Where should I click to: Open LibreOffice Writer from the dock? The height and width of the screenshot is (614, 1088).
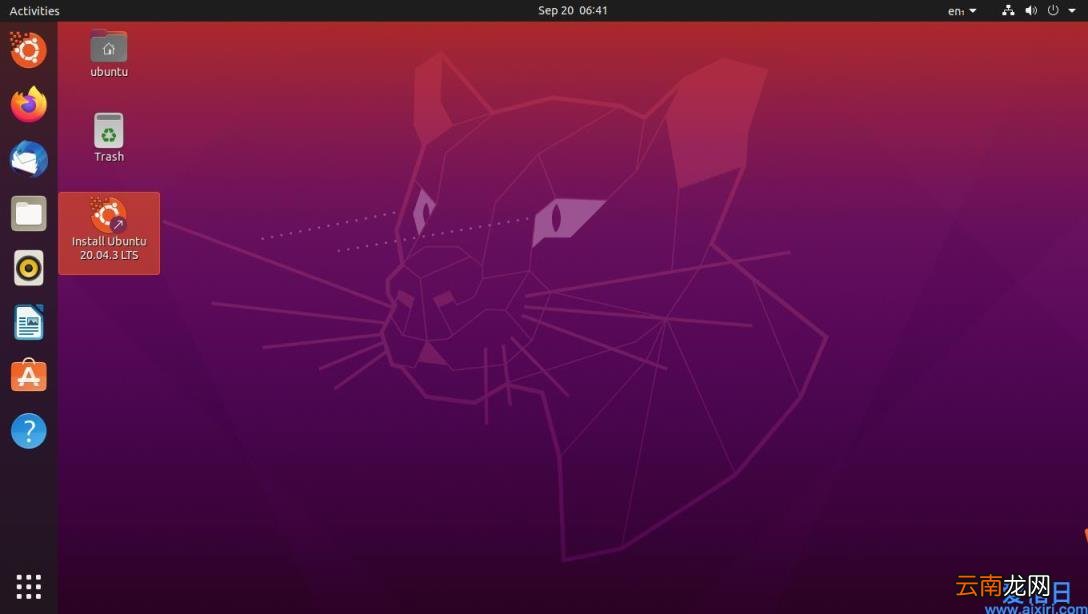[x=28, y=322]
